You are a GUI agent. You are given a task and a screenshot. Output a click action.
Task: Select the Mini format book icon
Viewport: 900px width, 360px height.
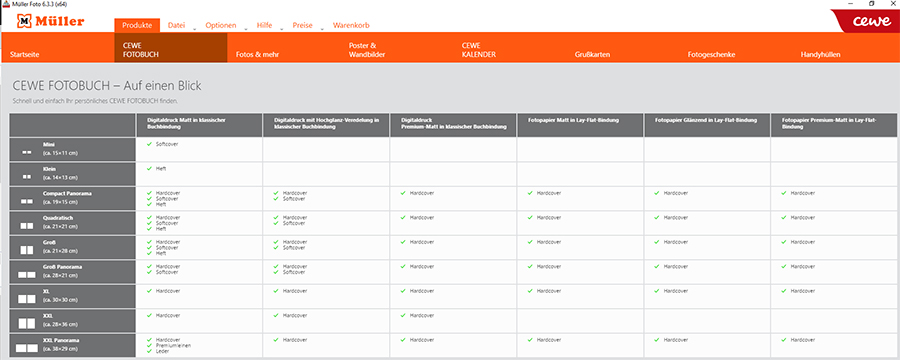[x=26, y=152]
